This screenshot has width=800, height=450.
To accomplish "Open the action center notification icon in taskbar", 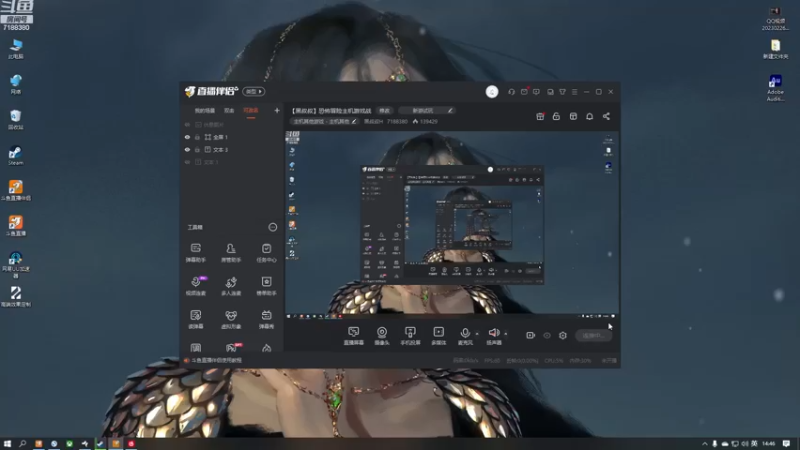I will (x=786, y=444).
